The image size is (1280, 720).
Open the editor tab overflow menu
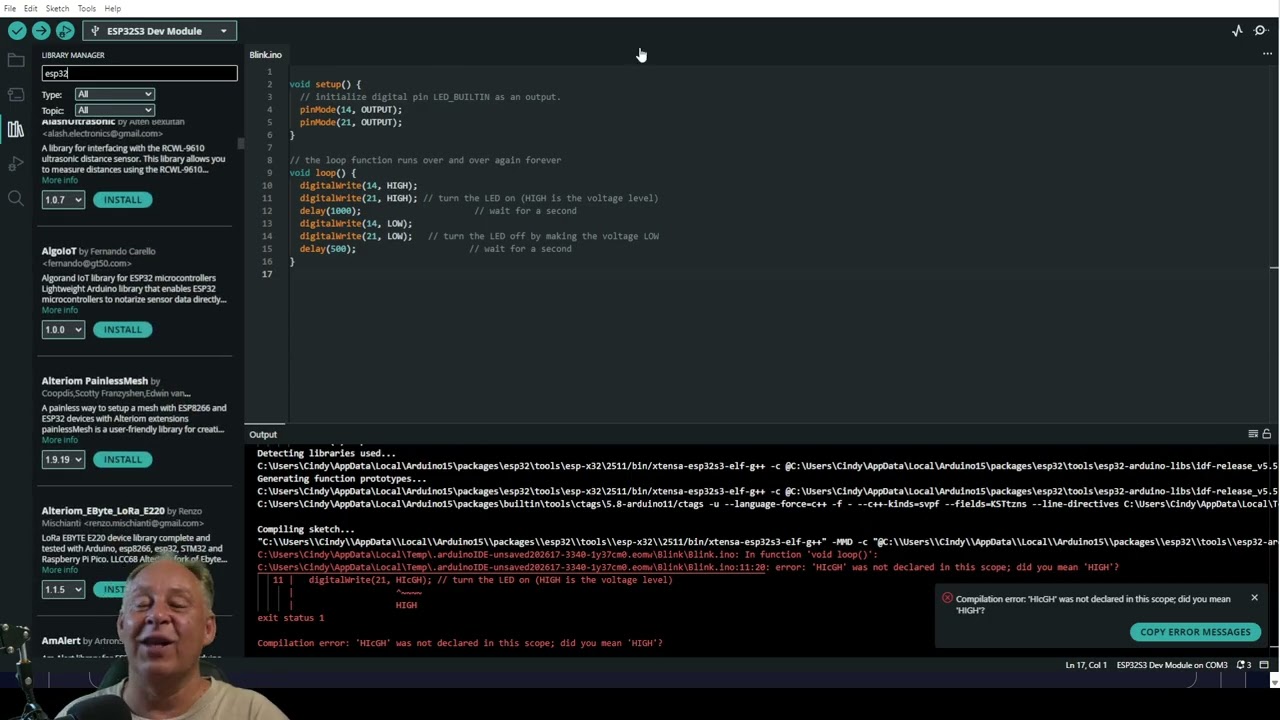pos(1267,54)
